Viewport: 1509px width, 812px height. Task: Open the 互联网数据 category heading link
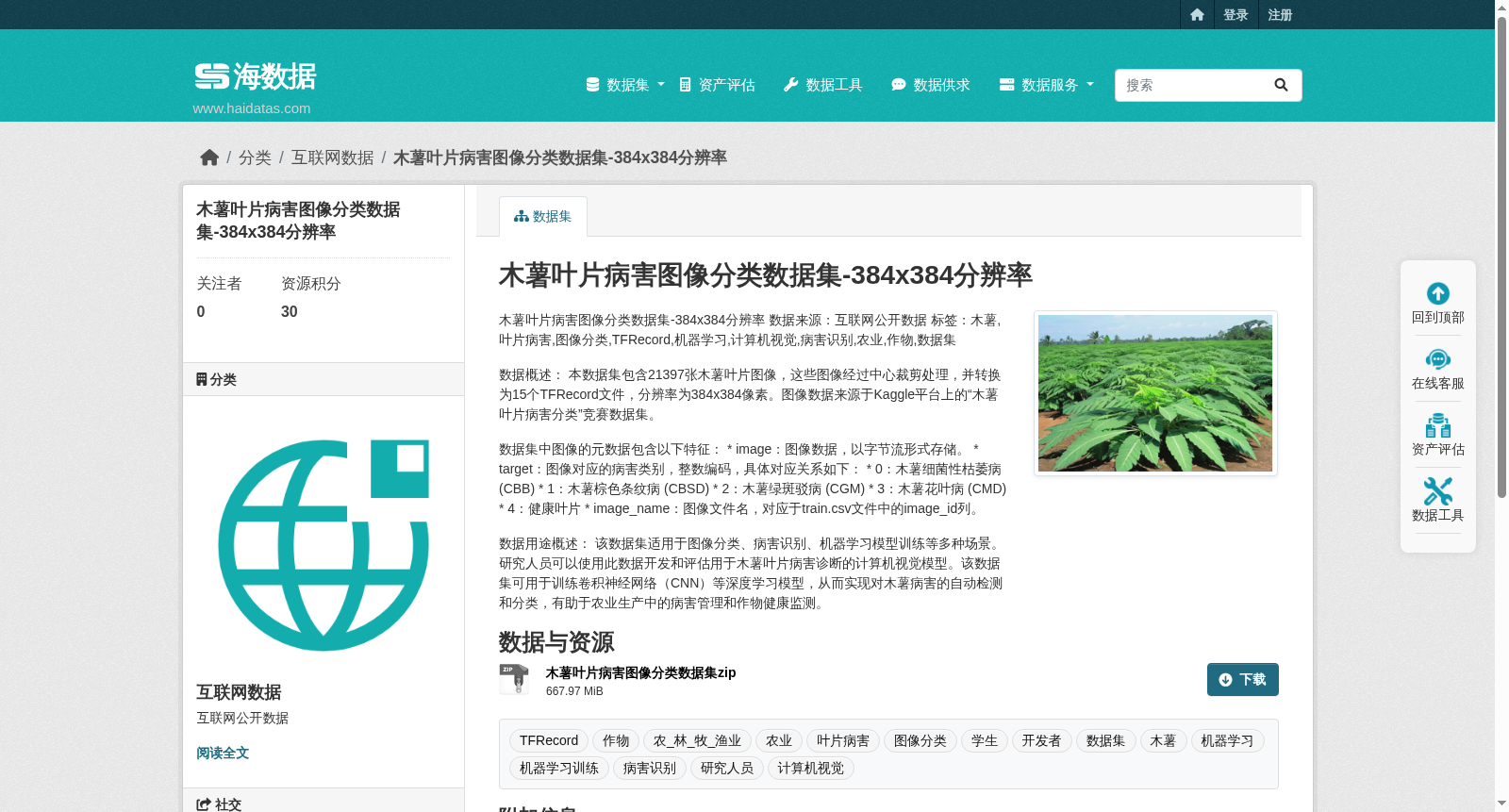[x=239, y=692]
